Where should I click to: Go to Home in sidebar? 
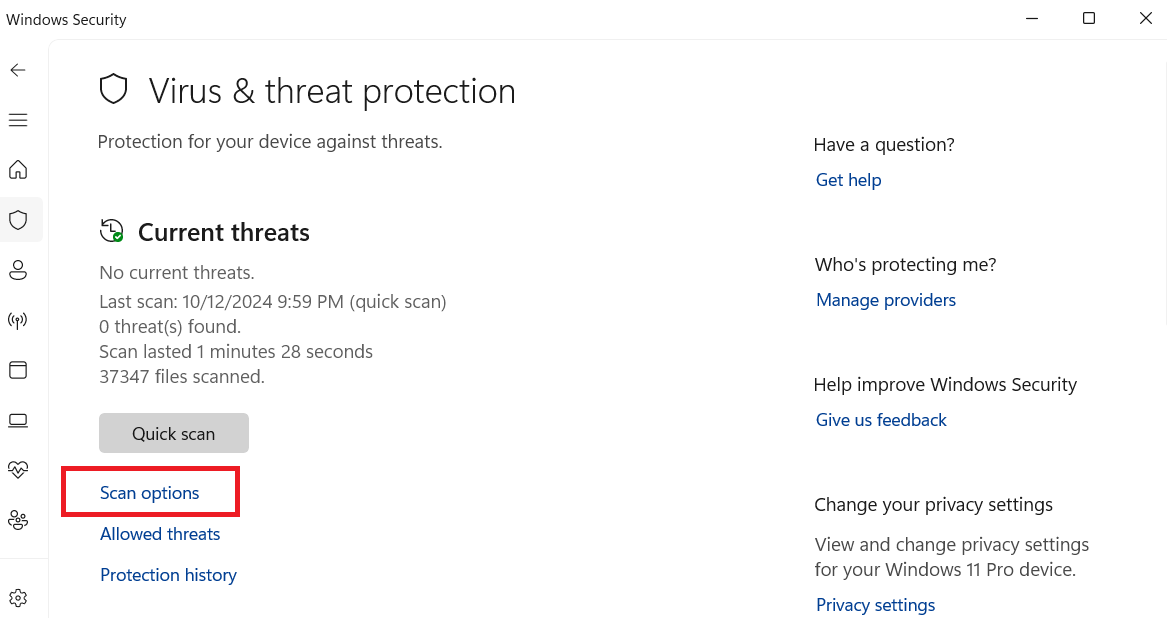click(18, 170)
